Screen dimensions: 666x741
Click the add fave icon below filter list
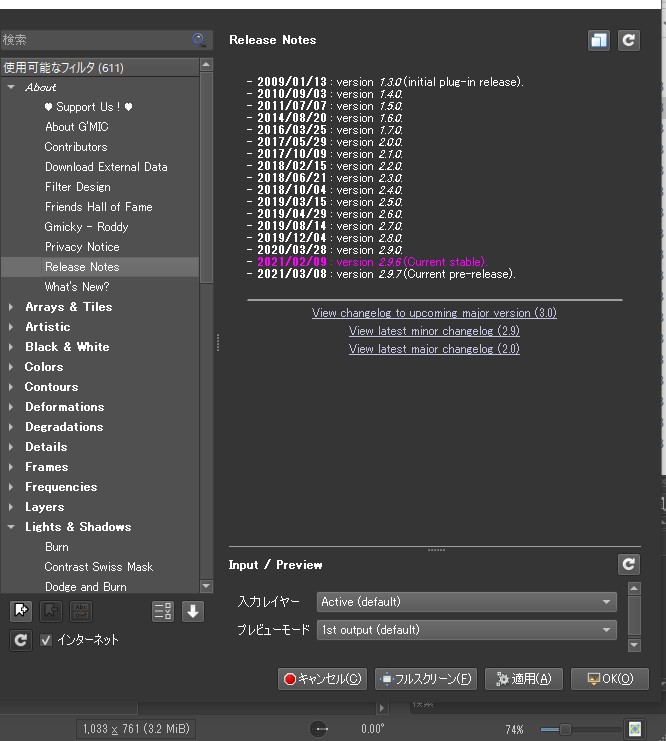(21, 611)
